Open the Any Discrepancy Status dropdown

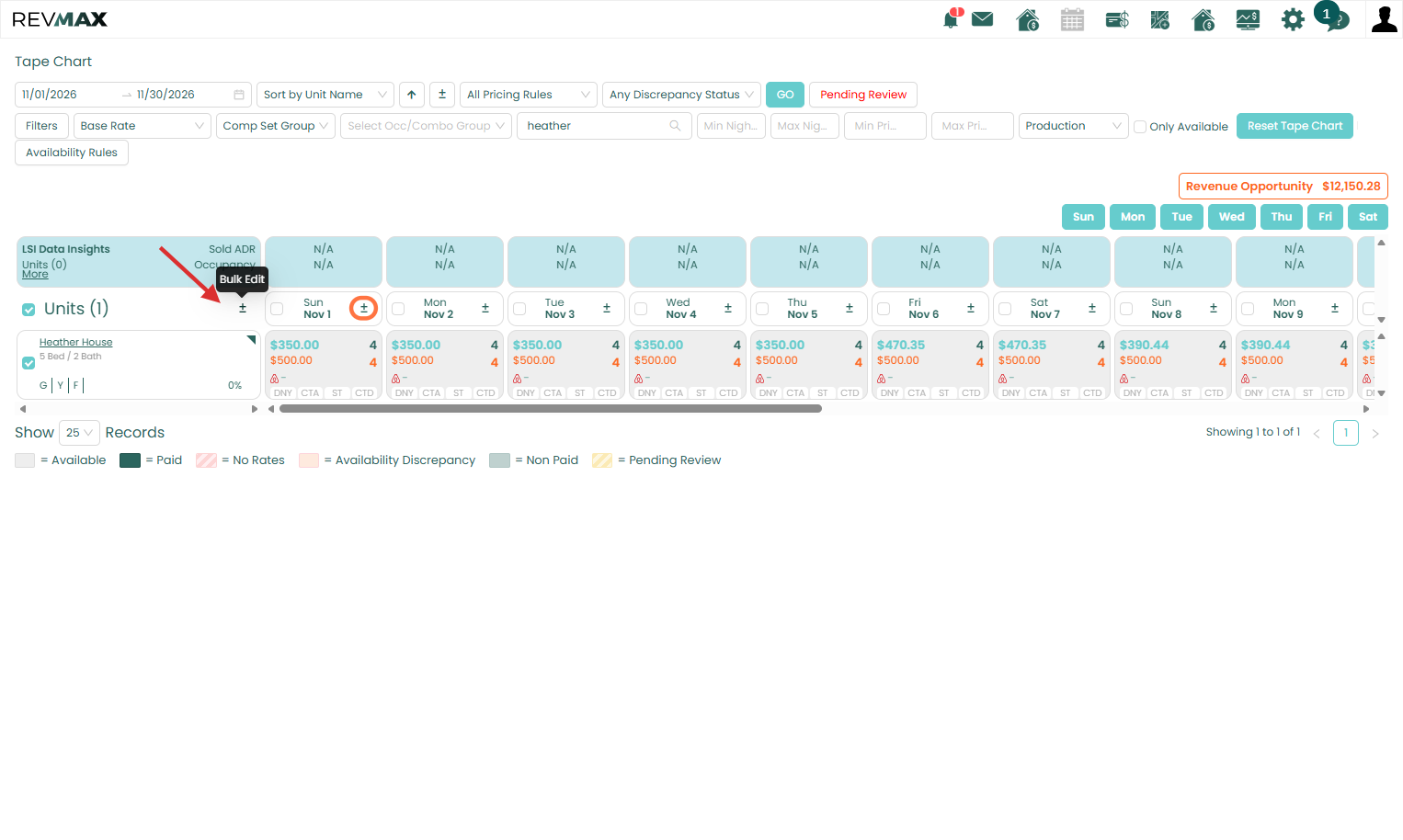click(681, 95)
